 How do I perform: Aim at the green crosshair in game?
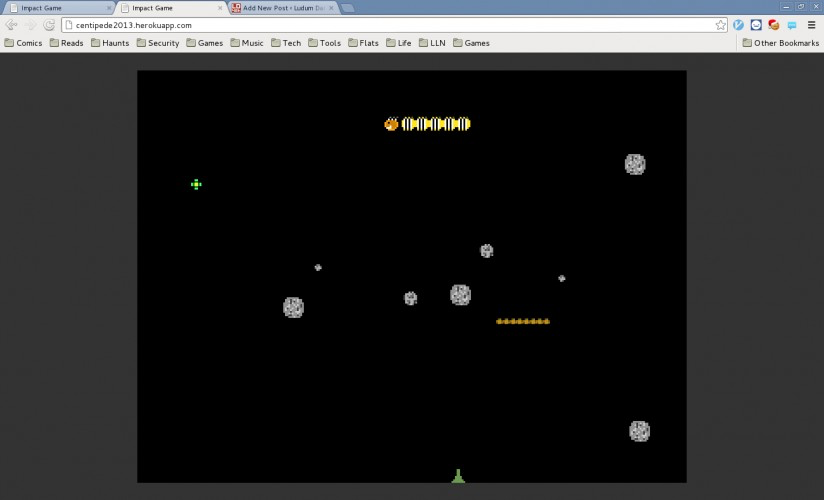tap(196, 184)
